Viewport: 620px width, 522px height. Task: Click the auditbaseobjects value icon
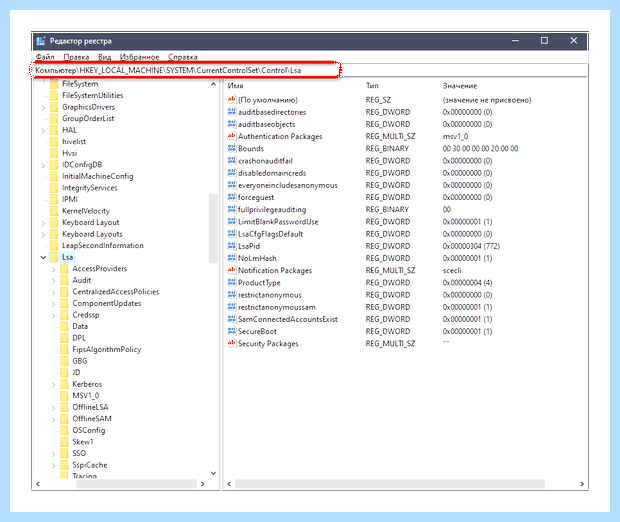[x=232, y=124]
